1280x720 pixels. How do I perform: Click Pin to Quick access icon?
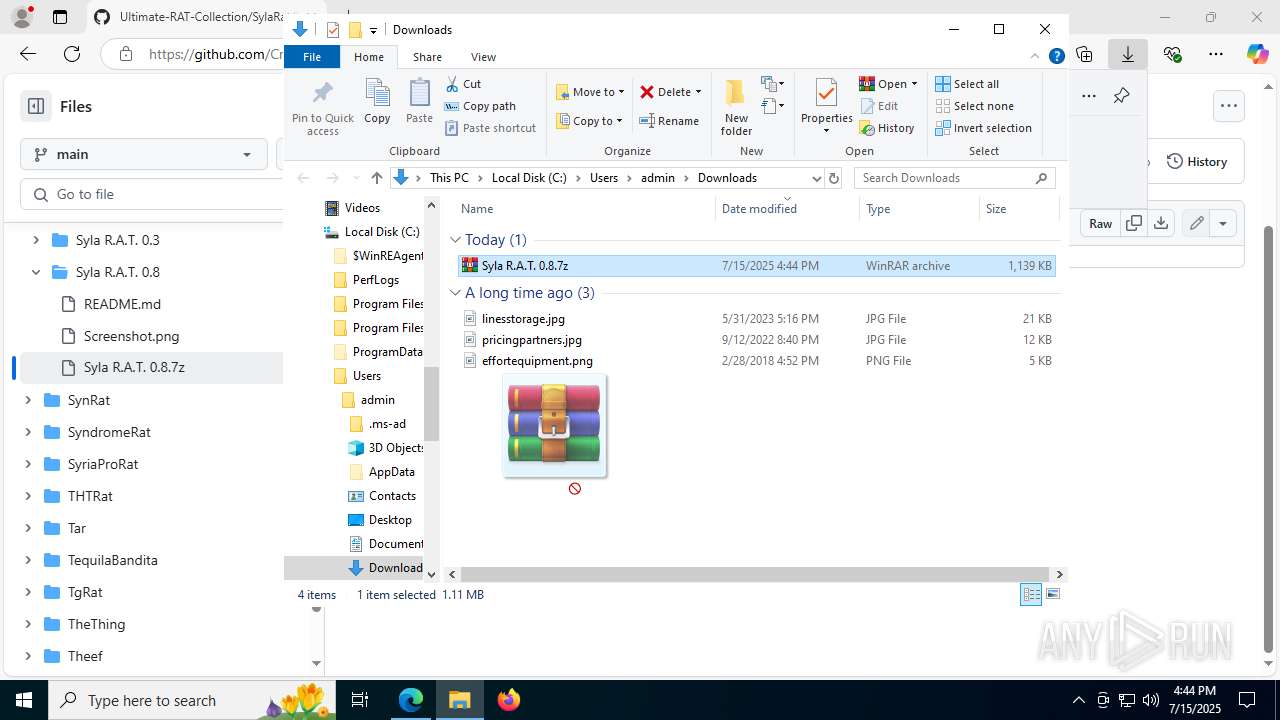pyautogui.click(x=322, y=108)
